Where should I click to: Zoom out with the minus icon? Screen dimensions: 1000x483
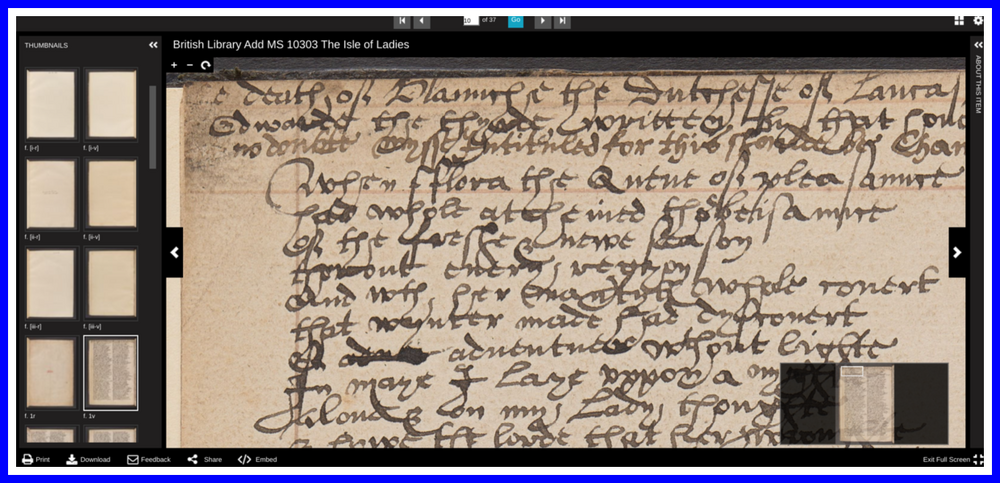click(189, 65)
